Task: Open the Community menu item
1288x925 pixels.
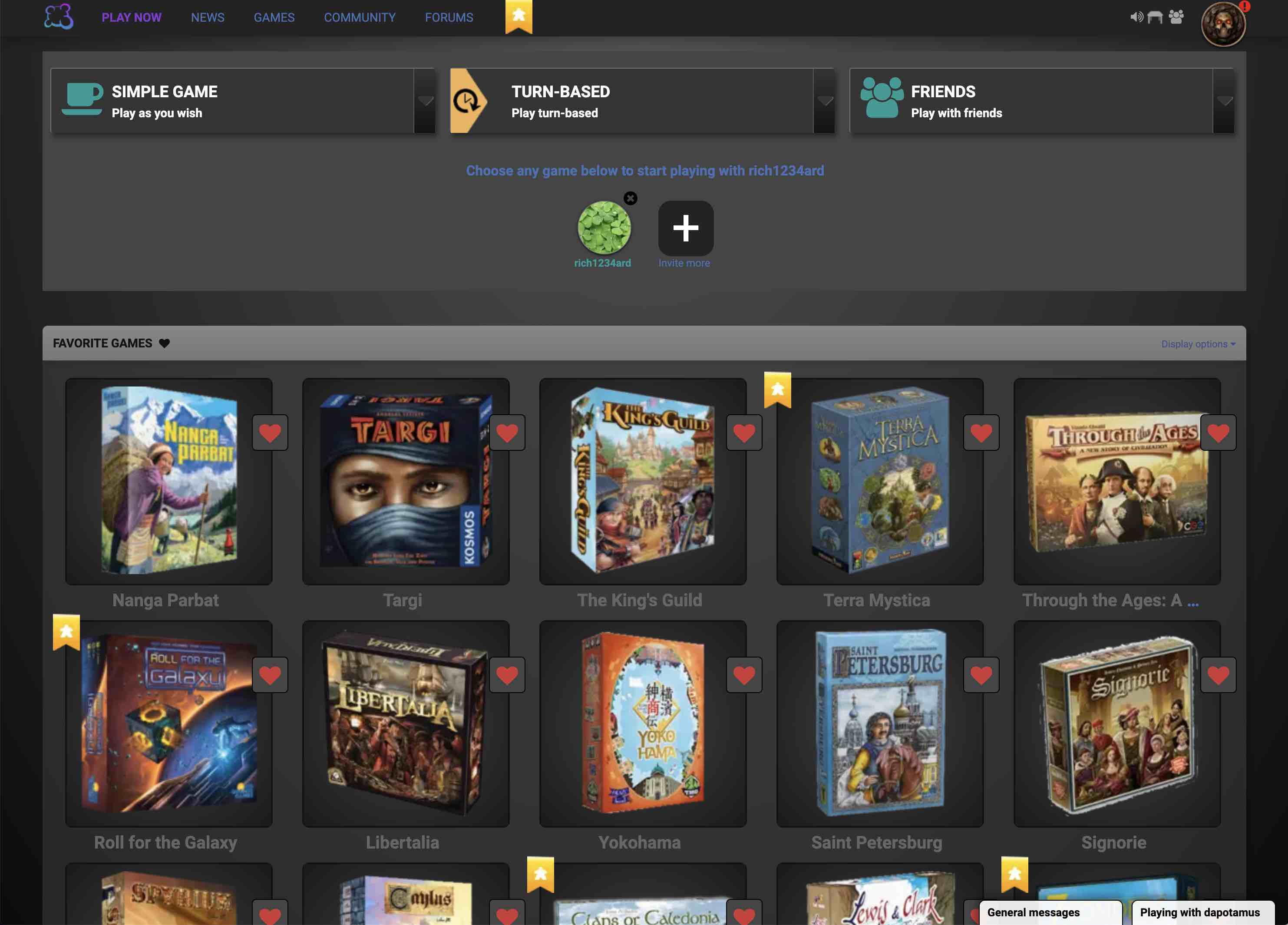Action: click(360, 18)
